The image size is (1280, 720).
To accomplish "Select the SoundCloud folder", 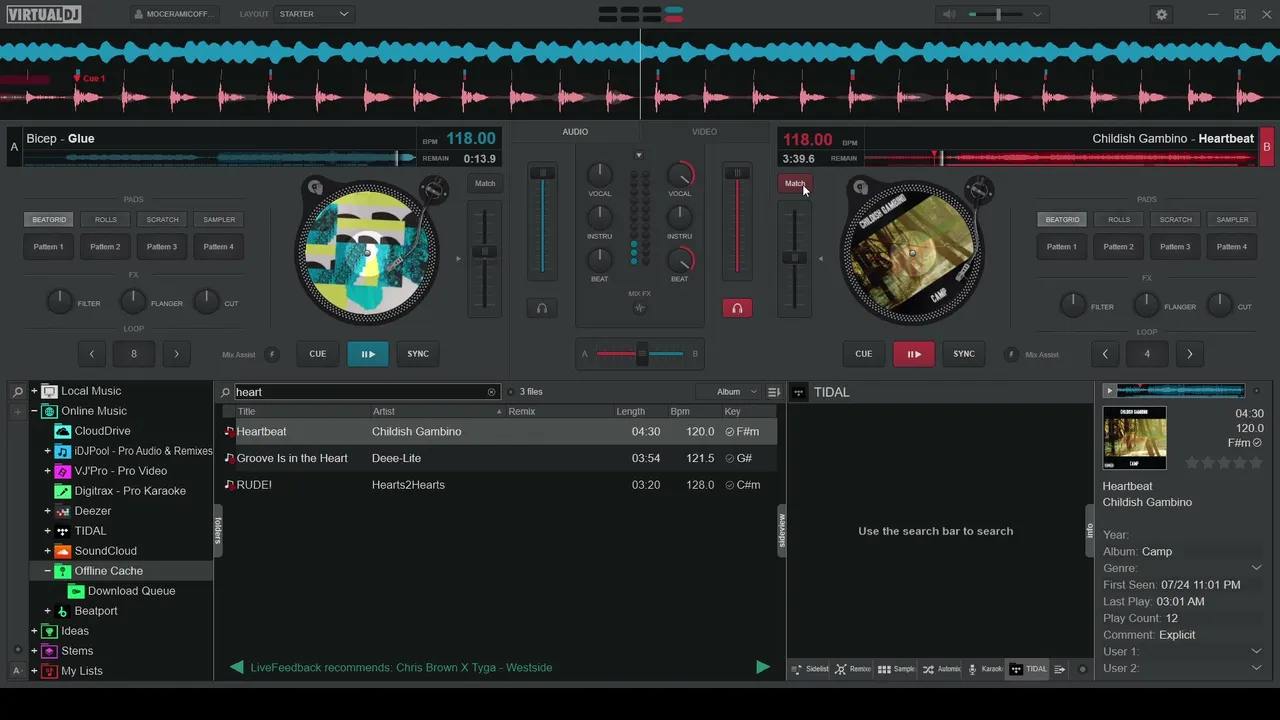I will pos(105,551).
